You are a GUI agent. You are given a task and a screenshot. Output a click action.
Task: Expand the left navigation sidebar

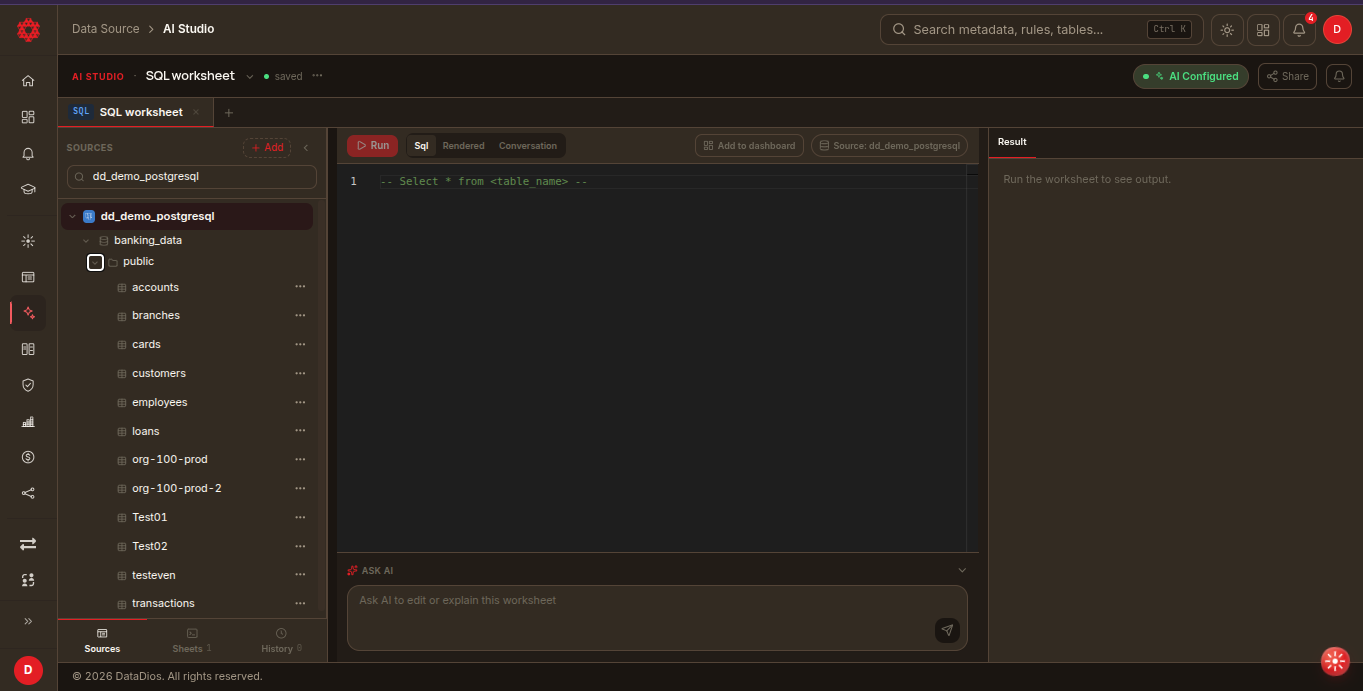[28, 621]
